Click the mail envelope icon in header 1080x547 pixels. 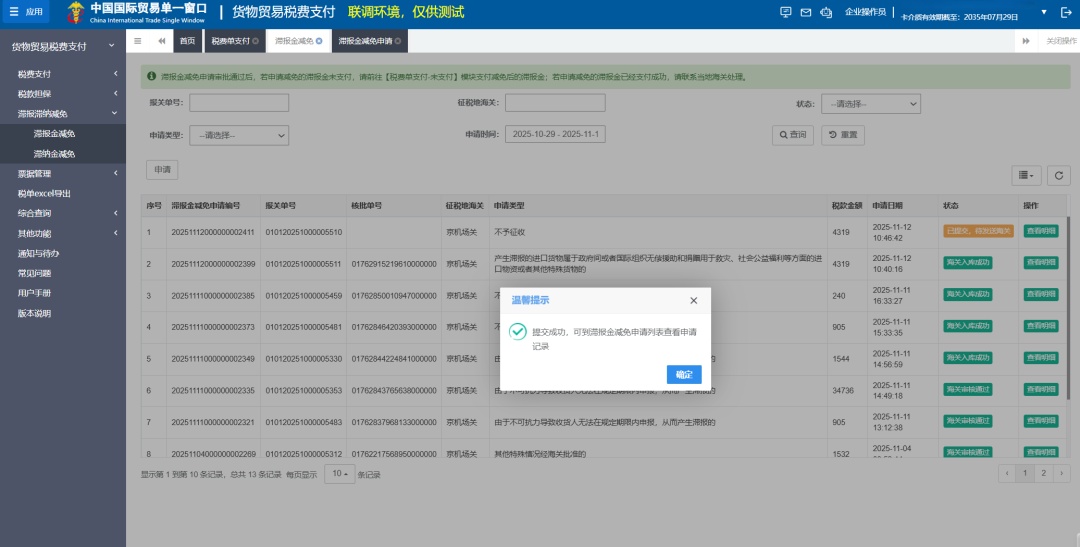coord(806,12)
